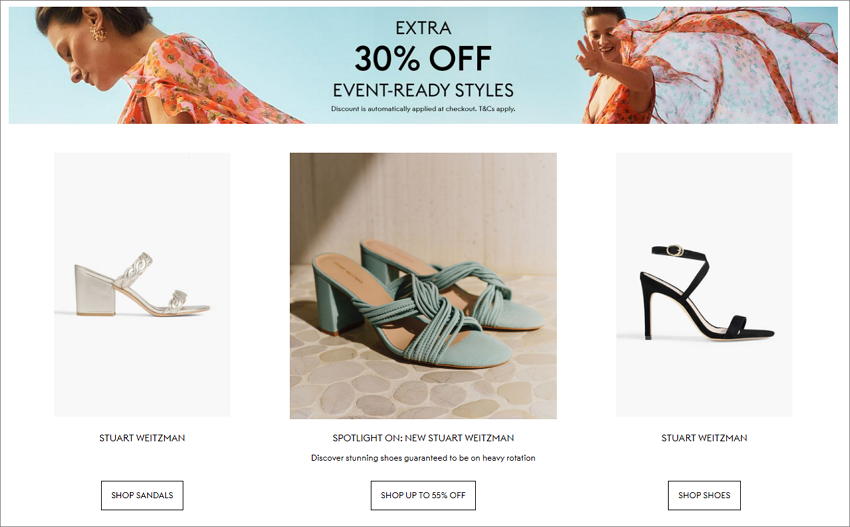Click the gold buckle on the black heel's ankle strap
This screenshot has width=850, height=527.
coord(675,250)
